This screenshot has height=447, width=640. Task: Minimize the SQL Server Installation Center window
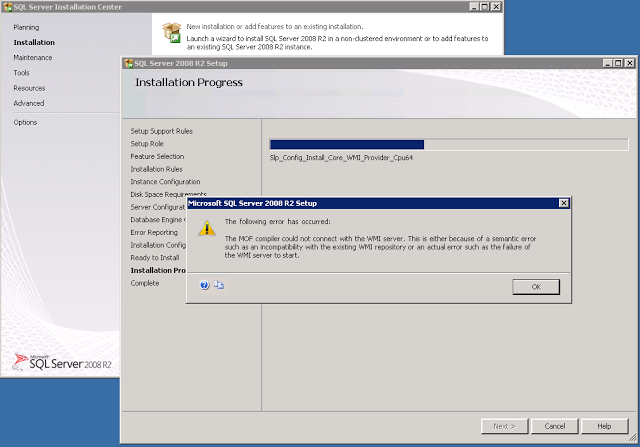pos(473,7)
